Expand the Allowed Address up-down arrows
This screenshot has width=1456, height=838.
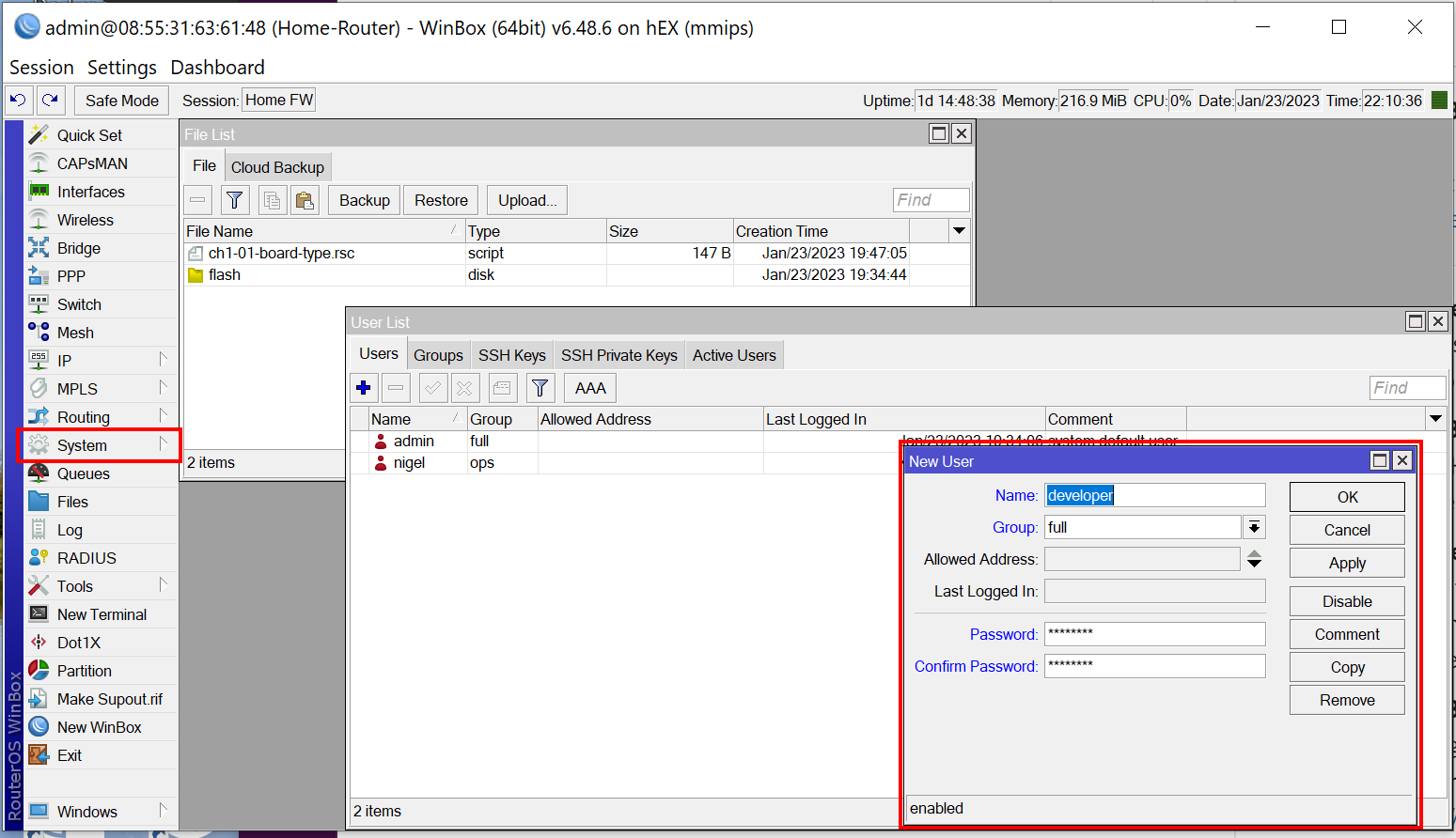(x=1254, y=560)
